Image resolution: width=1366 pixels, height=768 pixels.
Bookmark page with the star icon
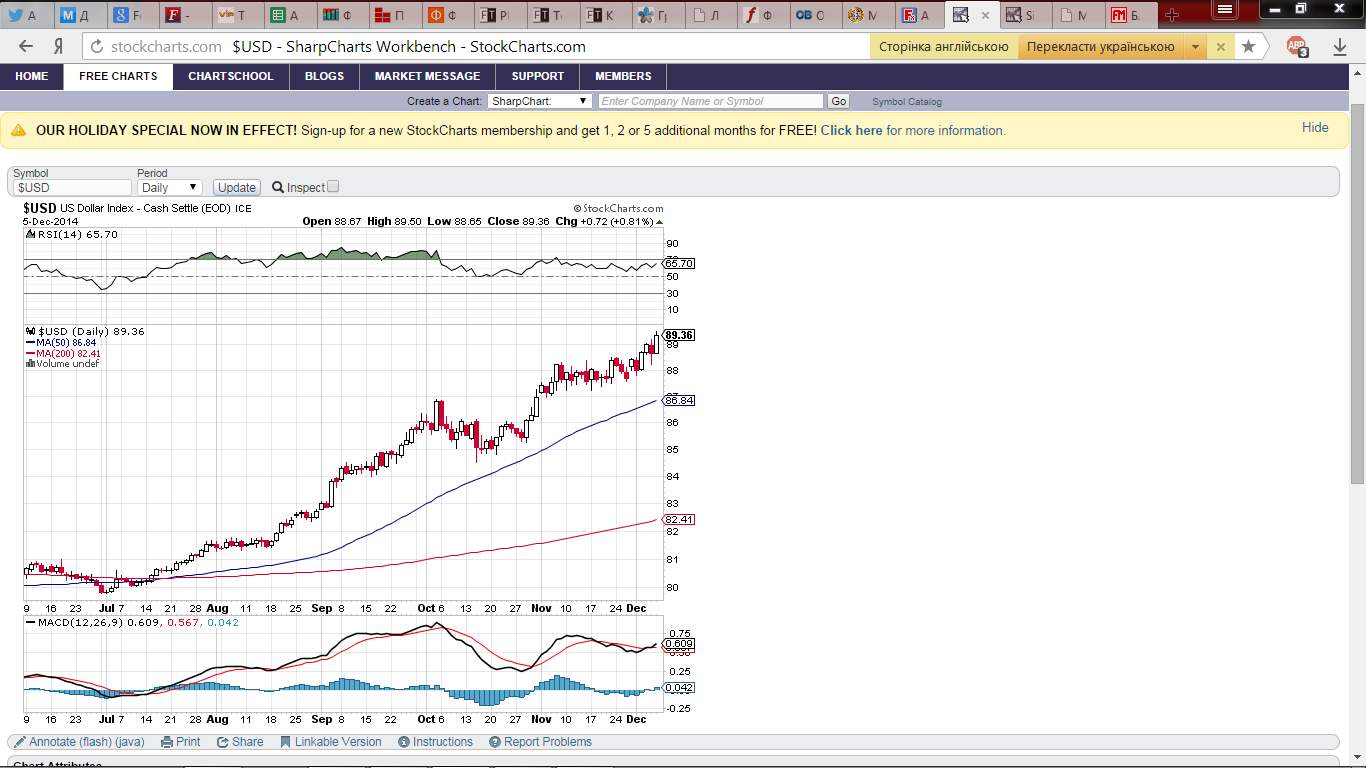click(x=1248, y=46)
